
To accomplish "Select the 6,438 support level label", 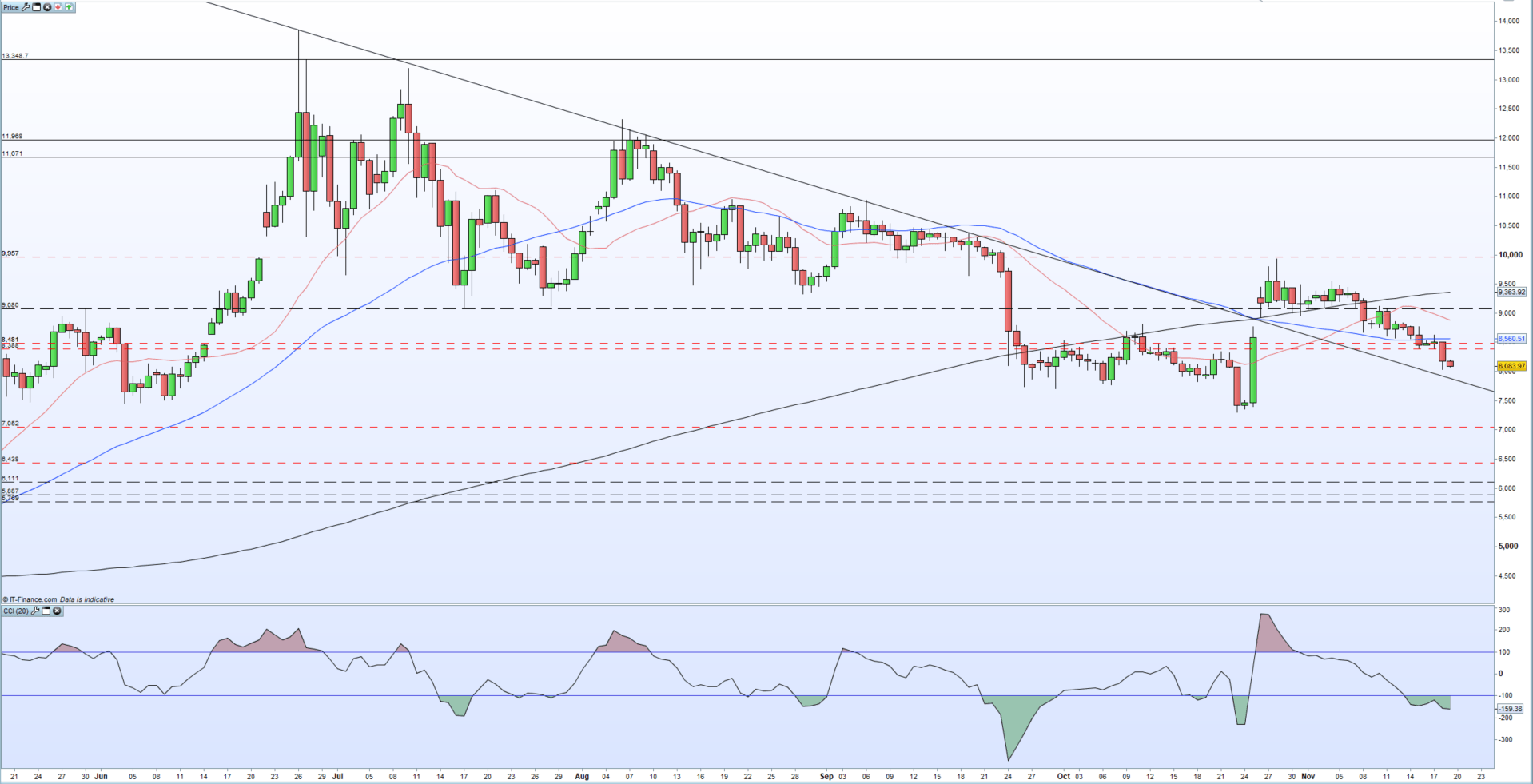I will [x=10, y=460].
